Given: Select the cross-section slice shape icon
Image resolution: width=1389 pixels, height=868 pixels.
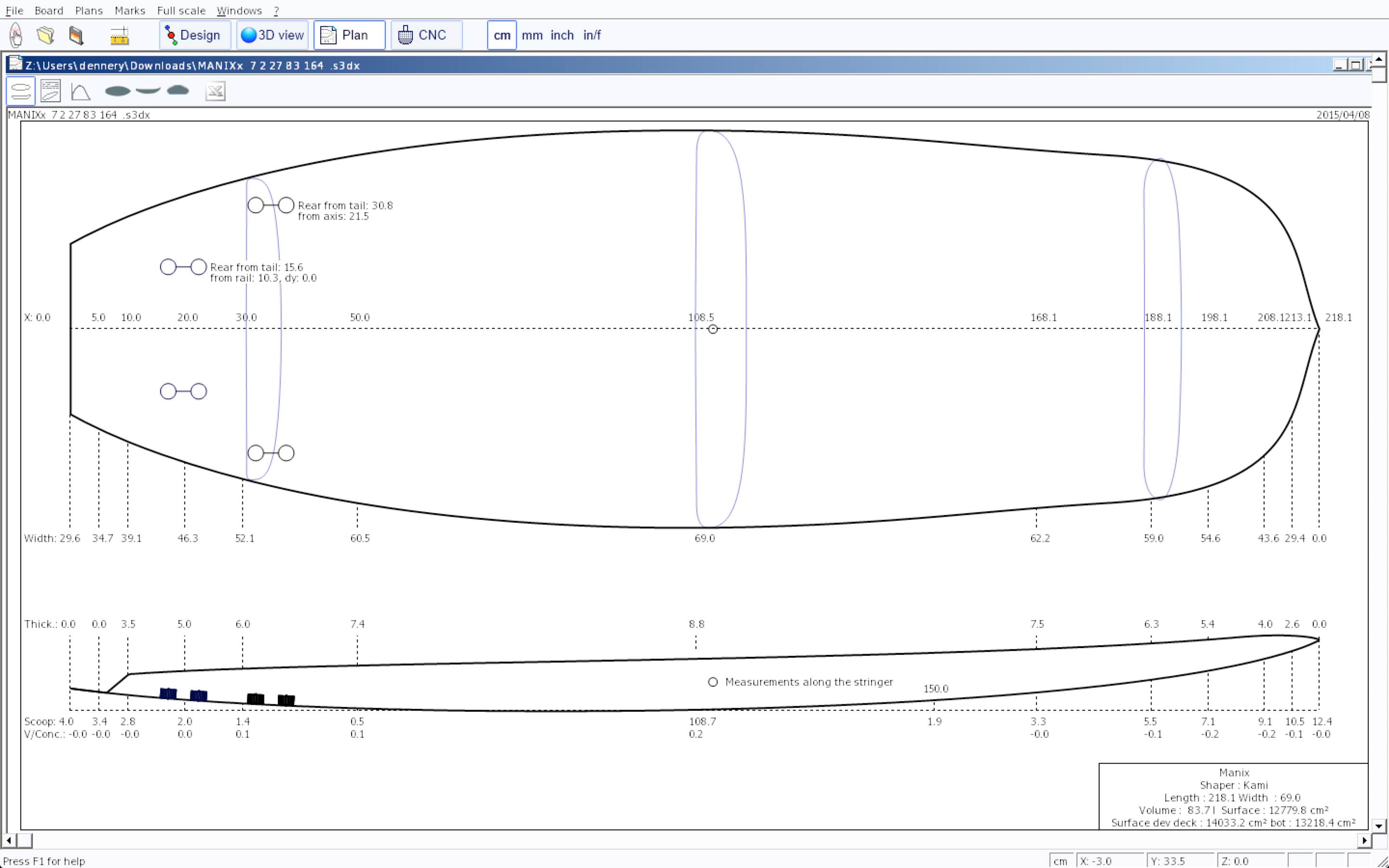Looking at the screenshot, I should pos(178,91).
